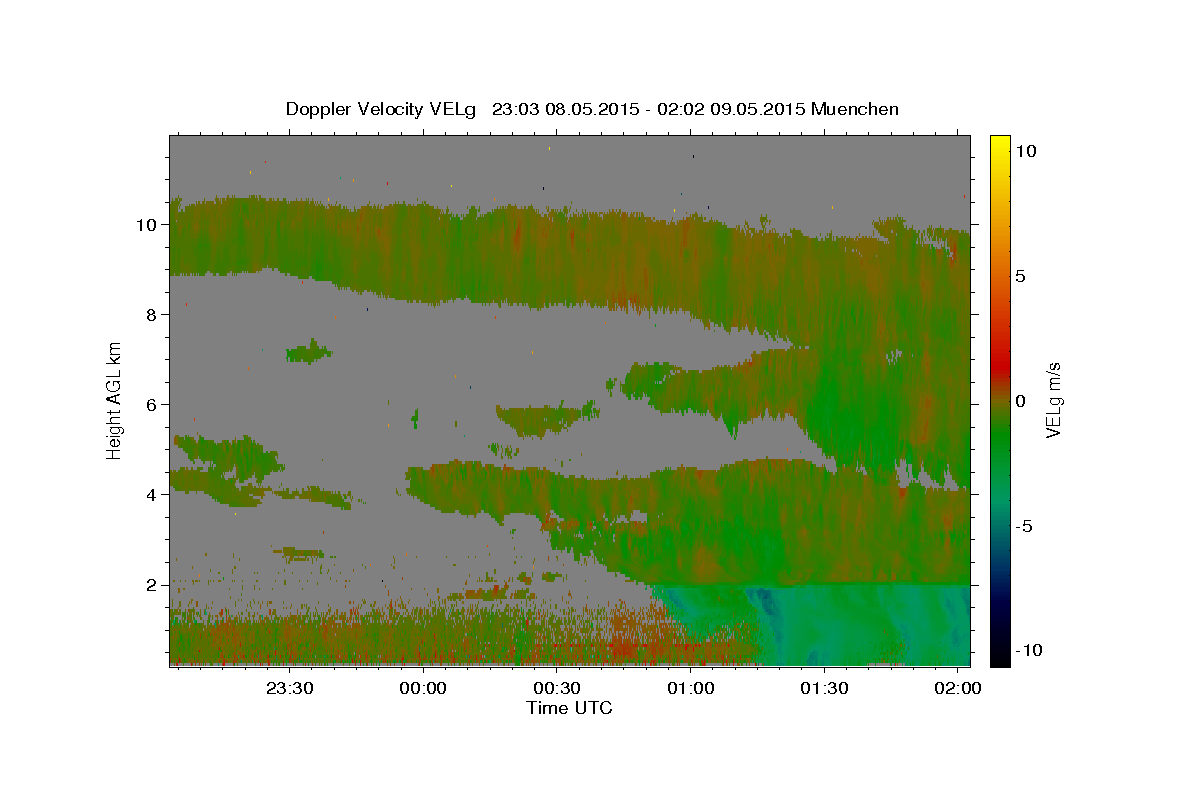Click the "01:30" time tick label
Screen dimensions: 1200x800
(x=824, y=689)
